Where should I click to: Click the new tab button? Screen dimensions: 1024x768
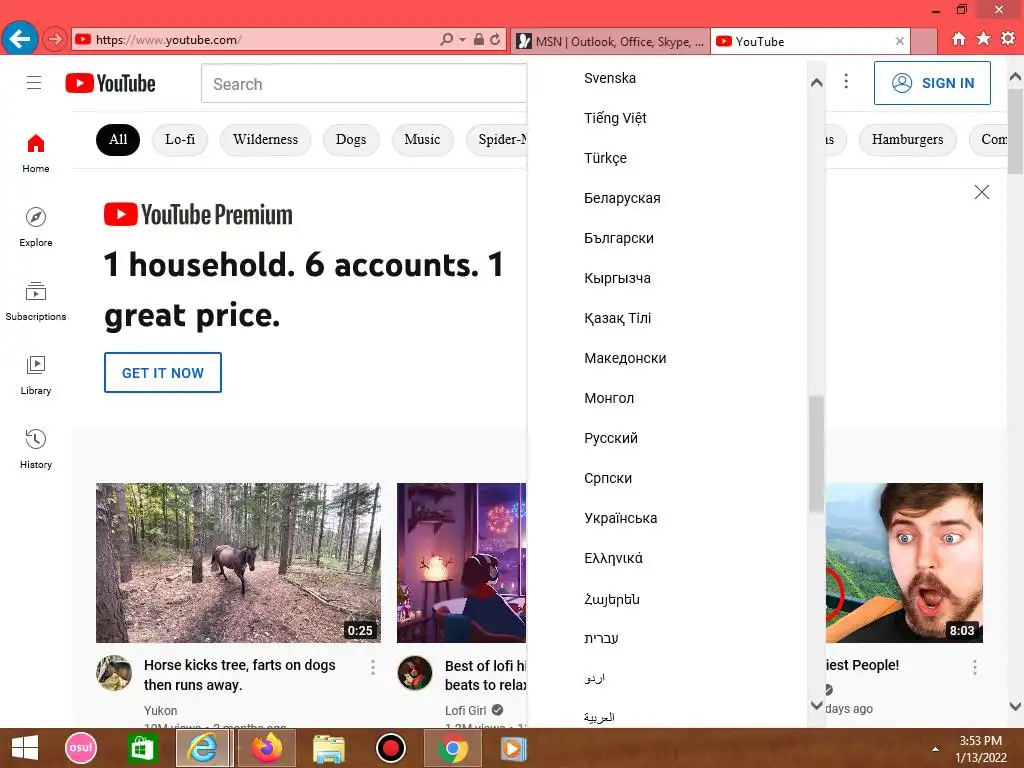coord(924,41)
